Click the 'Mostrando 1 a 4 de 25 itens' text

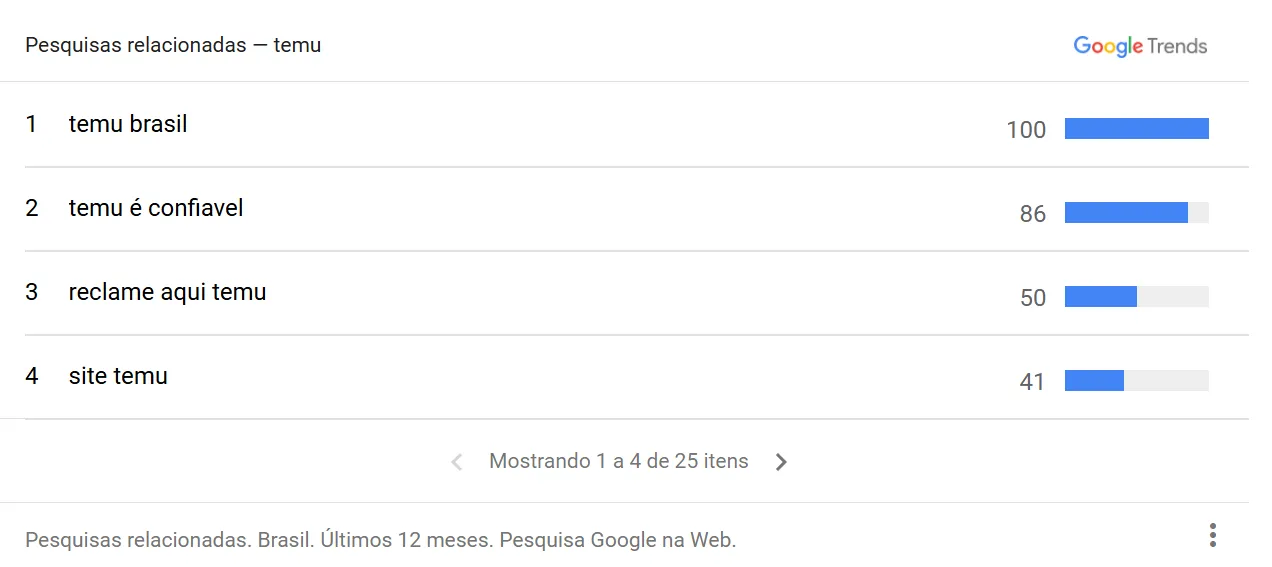[x=619, y=462]
